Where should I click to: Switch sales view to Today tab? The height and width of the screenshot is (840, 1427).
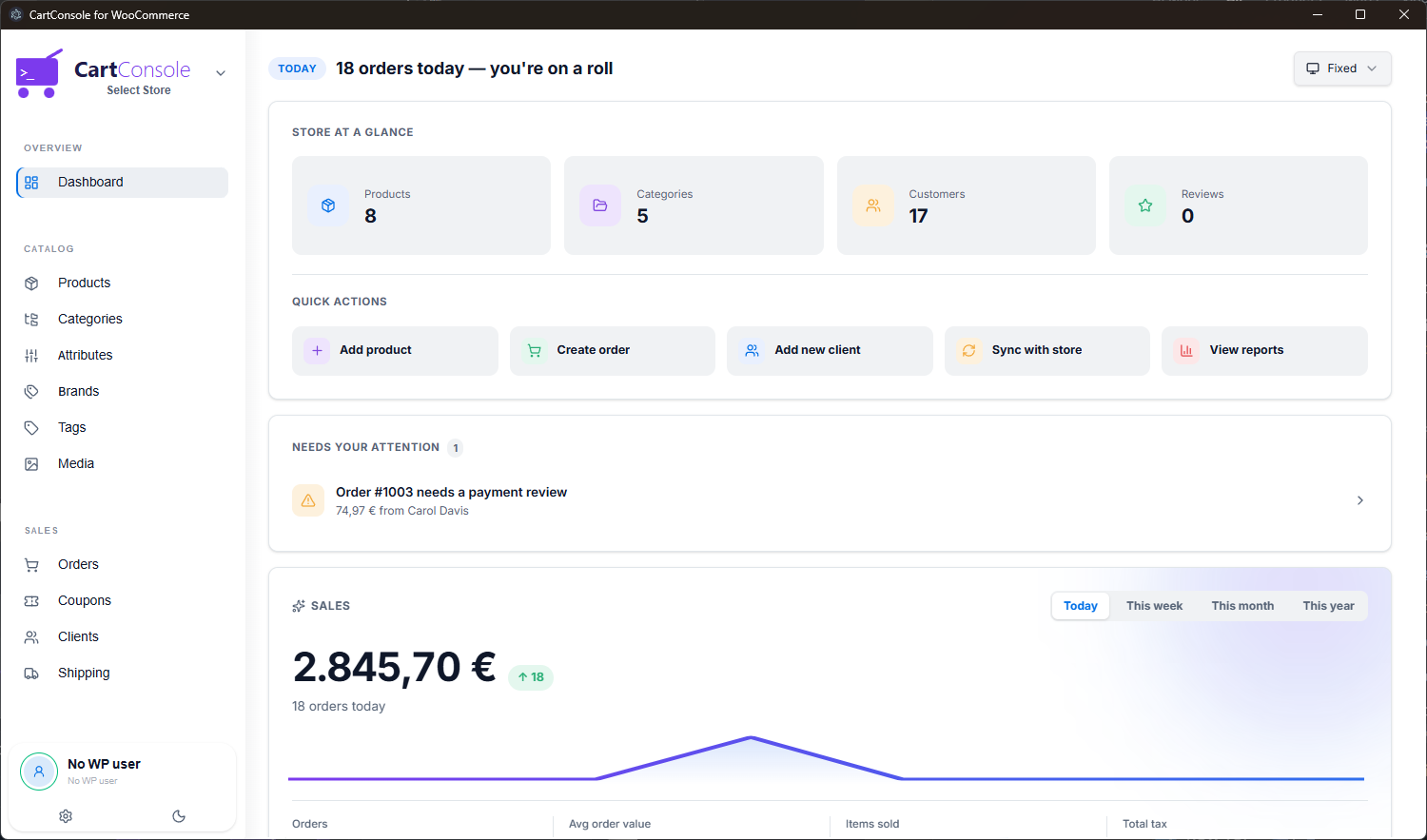(1081, 606)
